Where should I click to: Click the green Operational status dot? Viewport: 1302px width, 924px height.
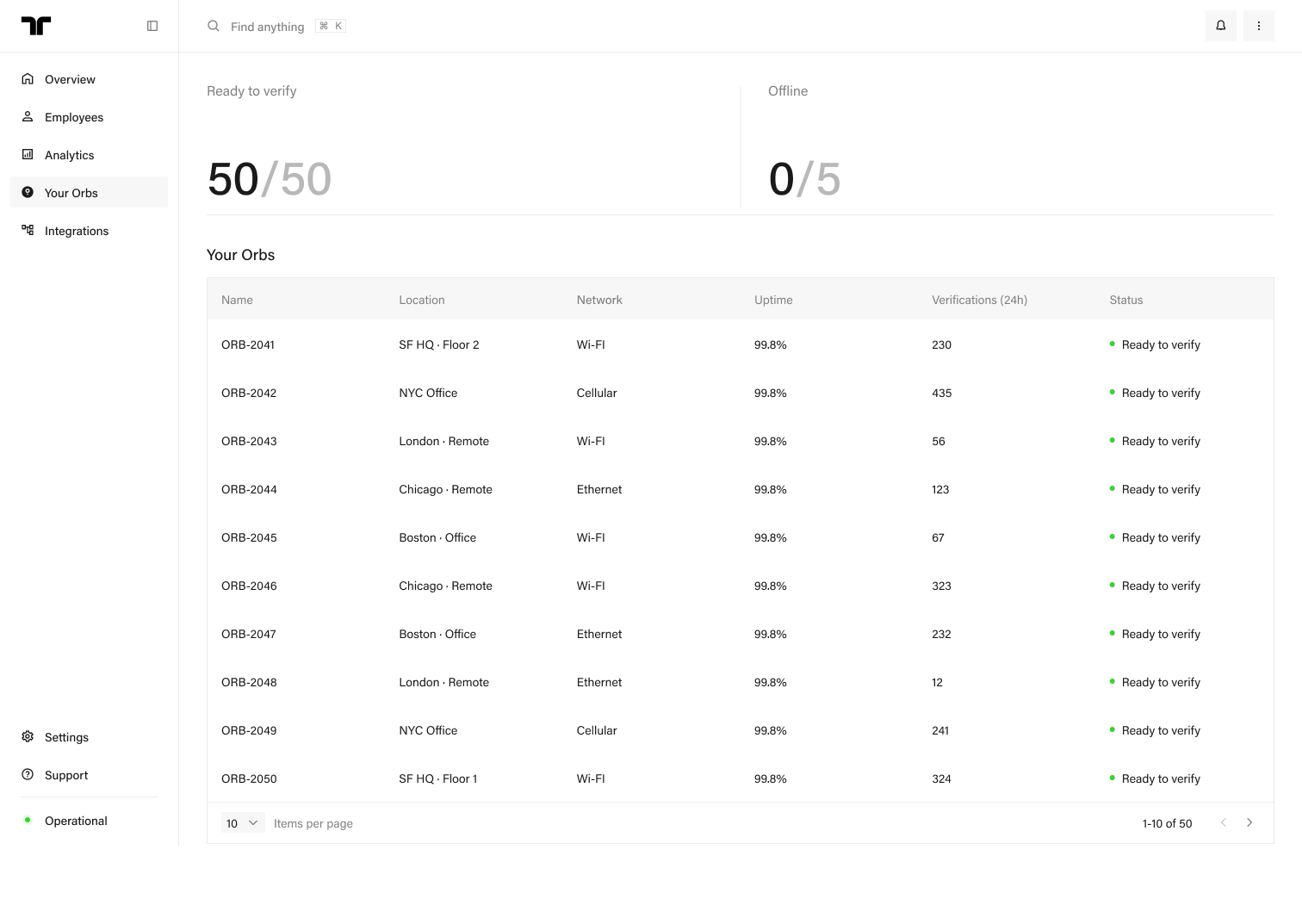(28, 821)
